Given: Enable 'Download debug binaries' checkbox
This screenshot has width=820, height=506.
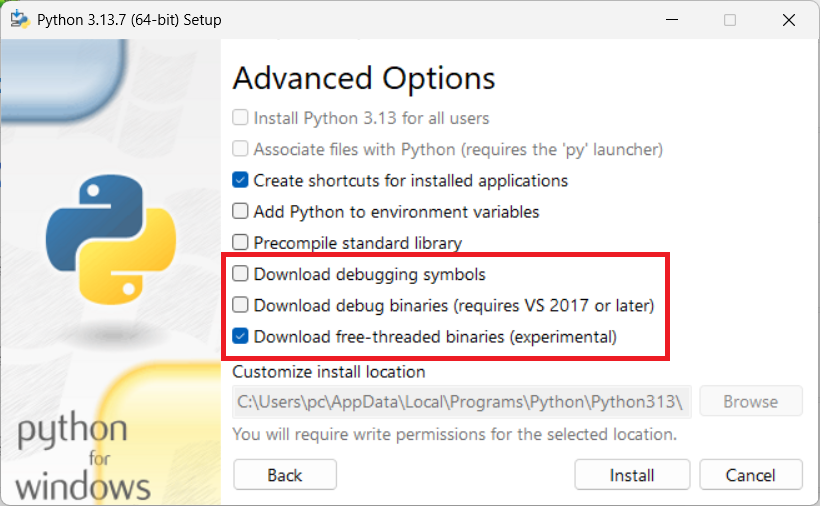Looking at the screenshot, I should 240,305.
